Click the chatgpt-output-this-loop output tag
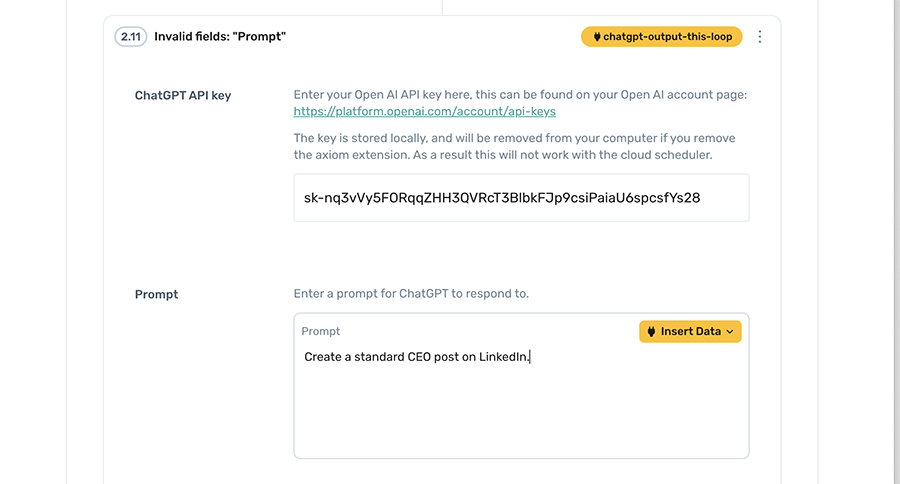Viewport: 900px width, 484px height. coord(662,37)
